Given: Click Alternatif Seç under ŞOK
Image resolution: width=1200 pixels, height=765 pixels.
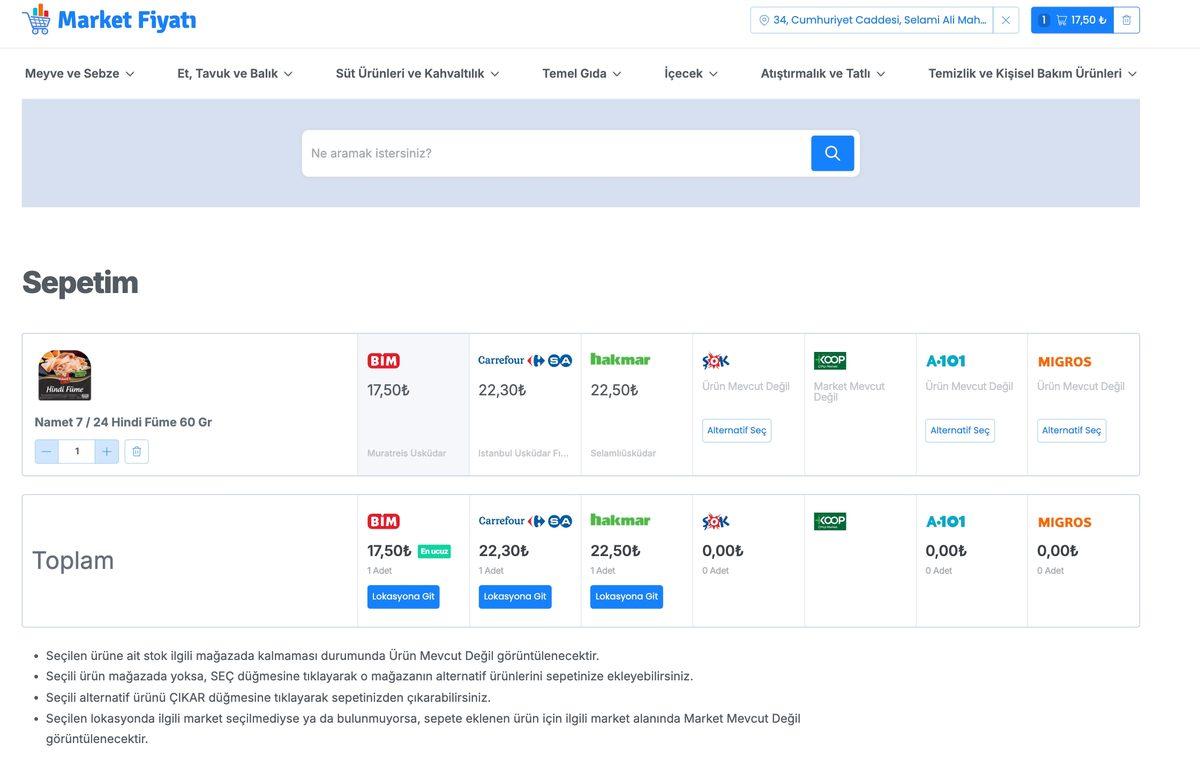Looking at the screenshot, I should 737,429.
